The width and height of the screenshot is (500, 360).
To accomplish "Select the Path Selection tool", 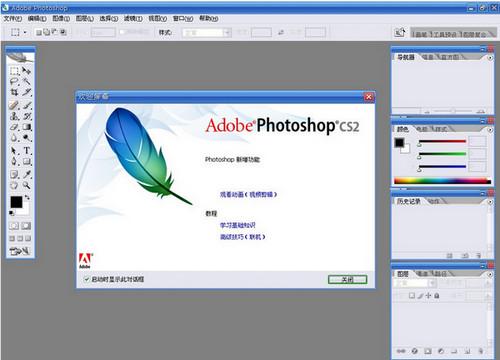I will point(14,151).
